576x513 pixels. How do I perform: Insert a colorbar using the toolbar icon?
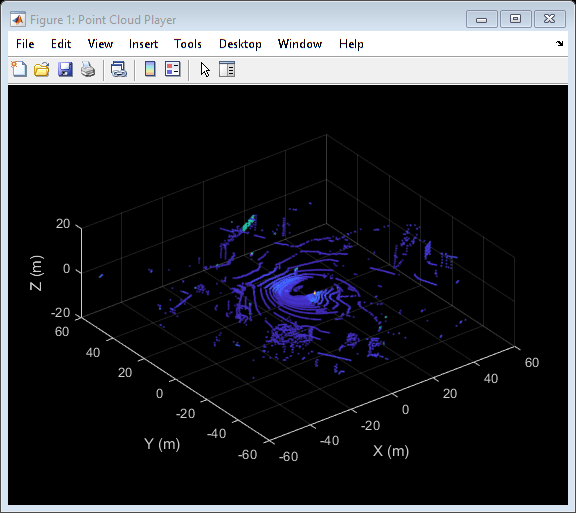[150, 69]
